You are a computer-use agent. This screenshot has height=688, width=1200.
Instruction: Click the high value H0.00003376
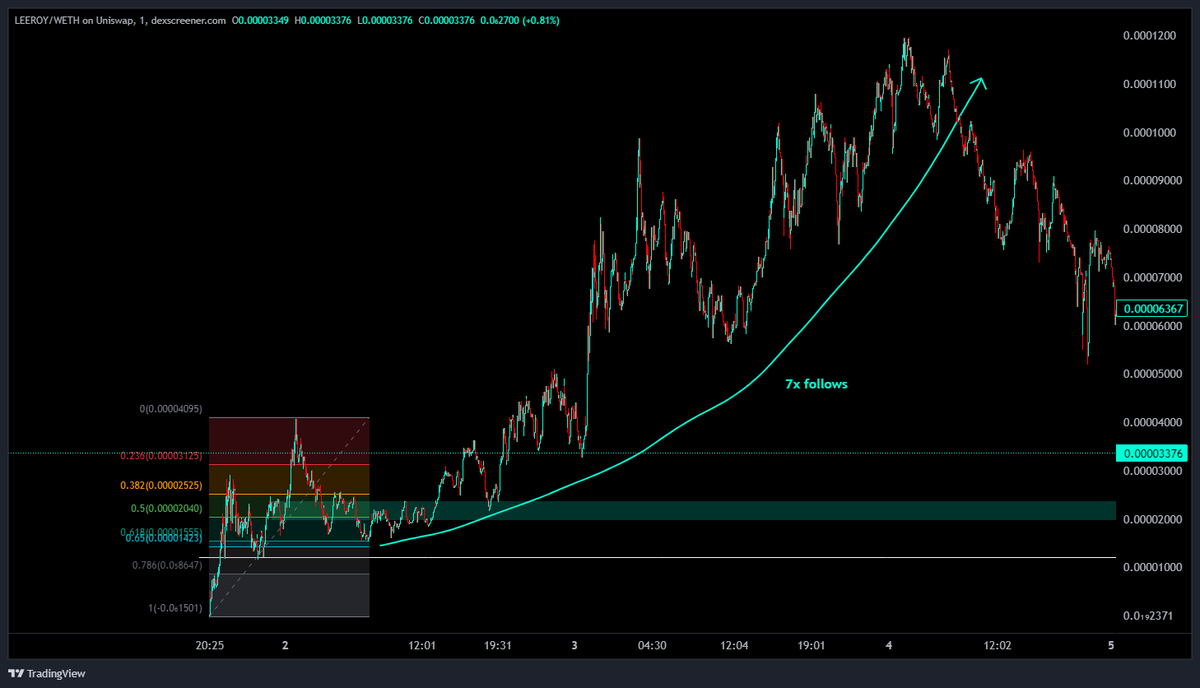pos(322,20)
